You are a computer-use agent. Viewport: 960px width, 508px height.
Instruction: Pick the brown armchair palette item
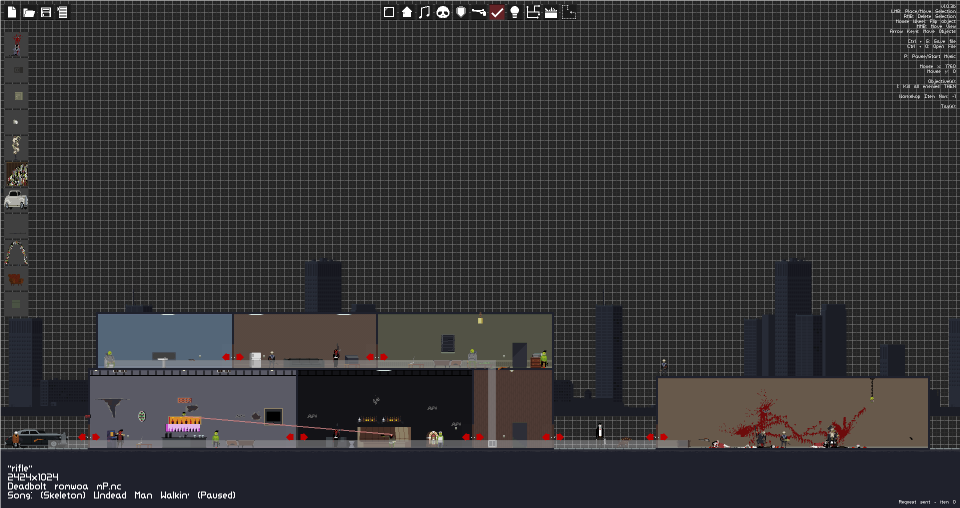tap(17, 279)
